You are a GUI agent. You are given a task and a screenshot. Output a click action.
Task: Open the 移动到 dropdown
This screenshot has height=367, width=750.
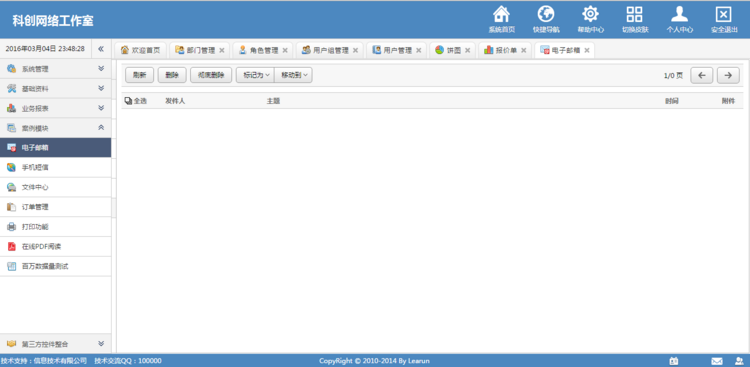coord(294,75)
